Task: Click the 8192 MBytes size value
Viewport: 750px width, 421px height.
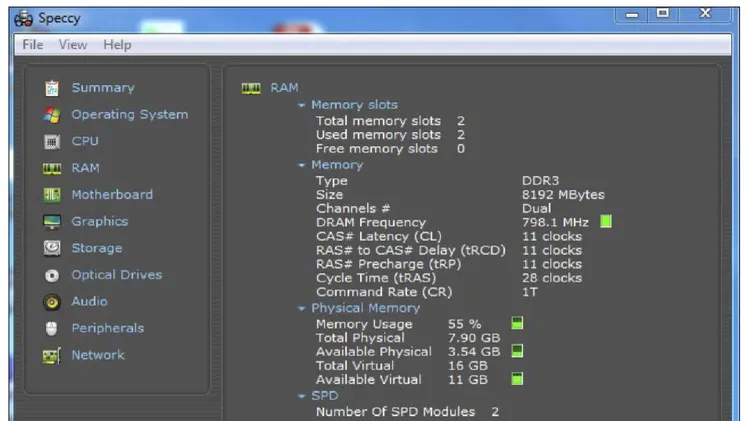Action: tap(563, 195)
